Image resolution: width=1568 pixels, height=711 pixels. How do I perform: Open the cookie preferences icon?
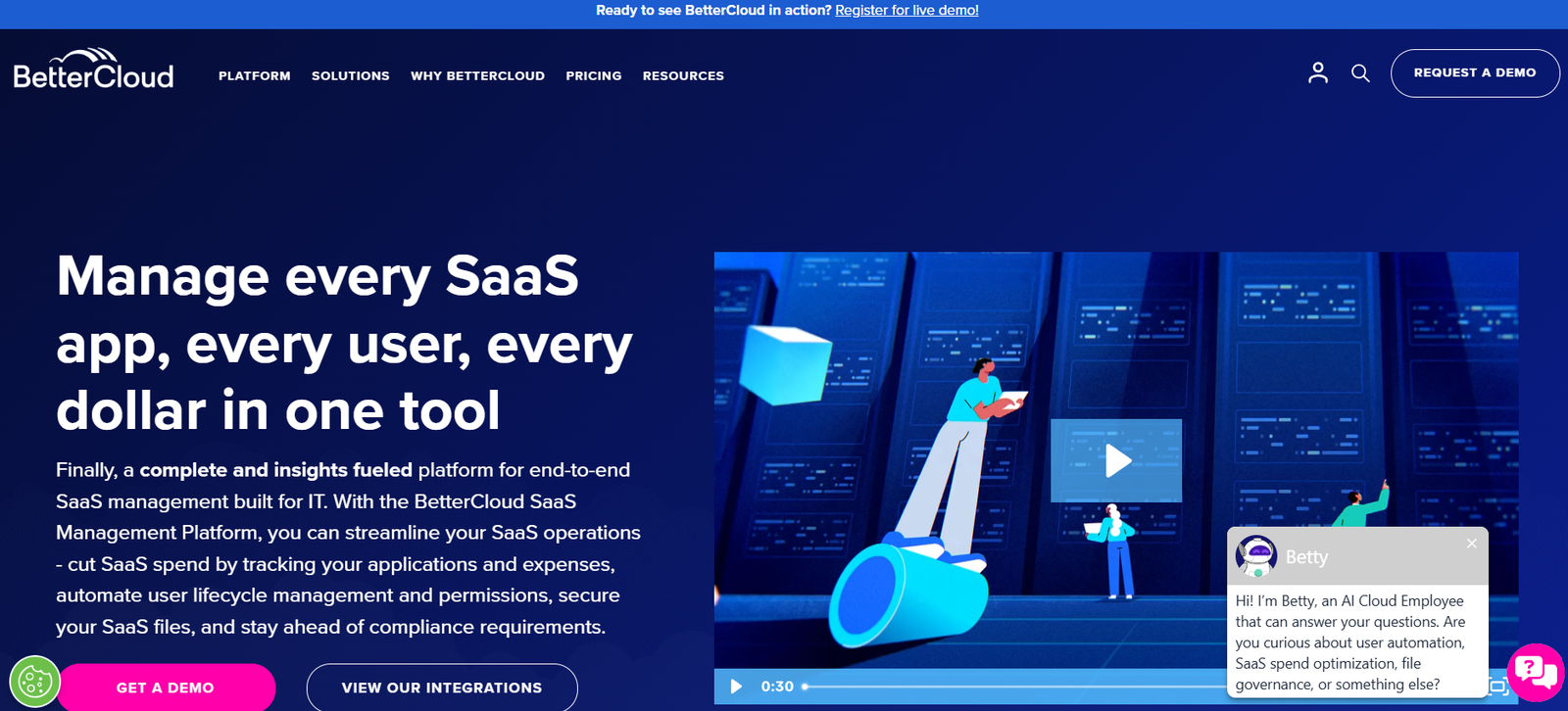click(35, 681)
